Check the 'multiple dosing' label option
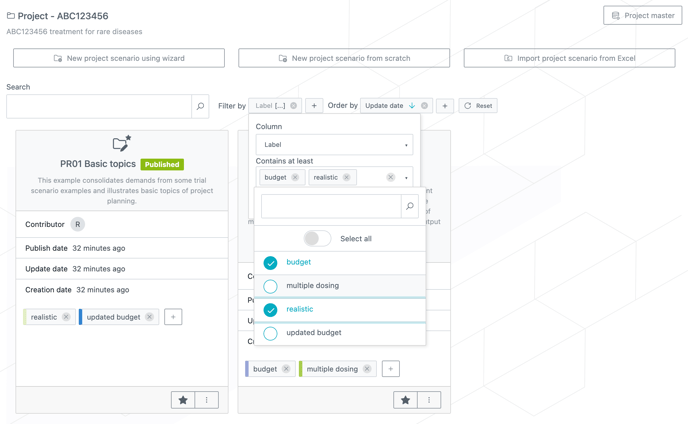Screen dimensions: 688x424 pyautogui.click(x=270, y=286)
